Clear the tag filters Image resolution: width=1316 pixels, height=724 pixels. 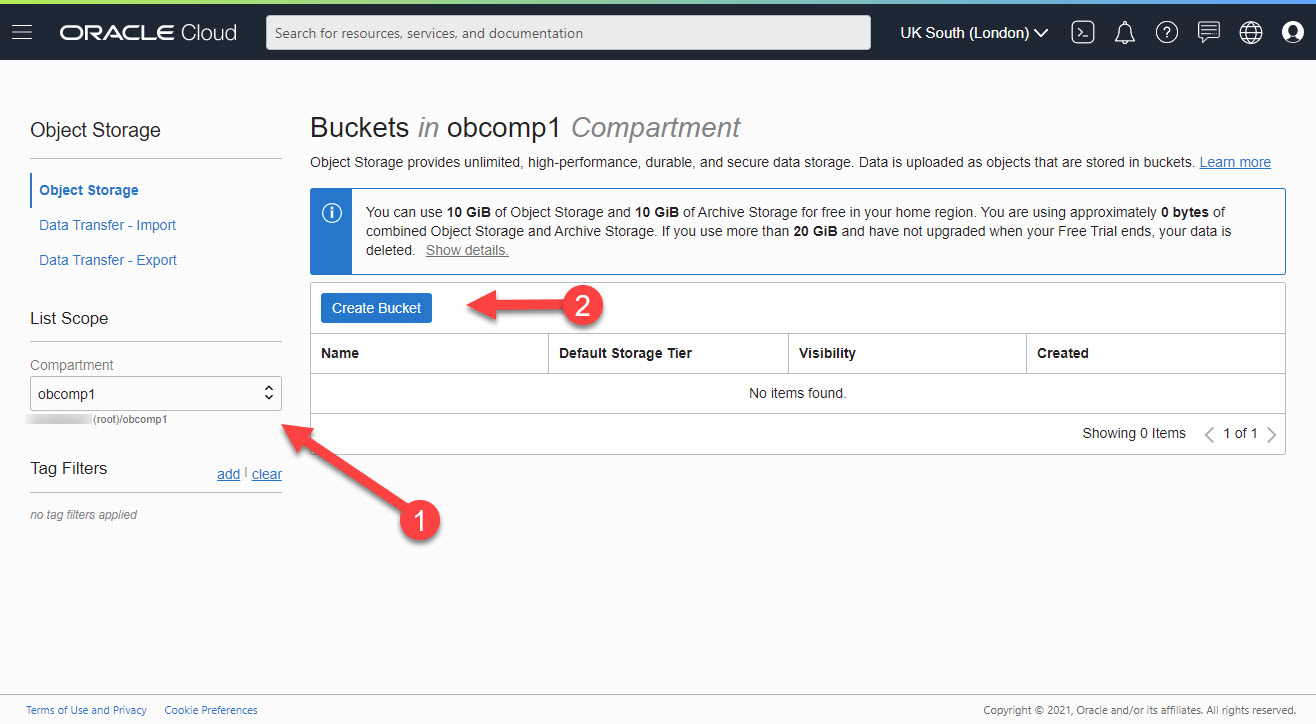[x=267, y=474]
